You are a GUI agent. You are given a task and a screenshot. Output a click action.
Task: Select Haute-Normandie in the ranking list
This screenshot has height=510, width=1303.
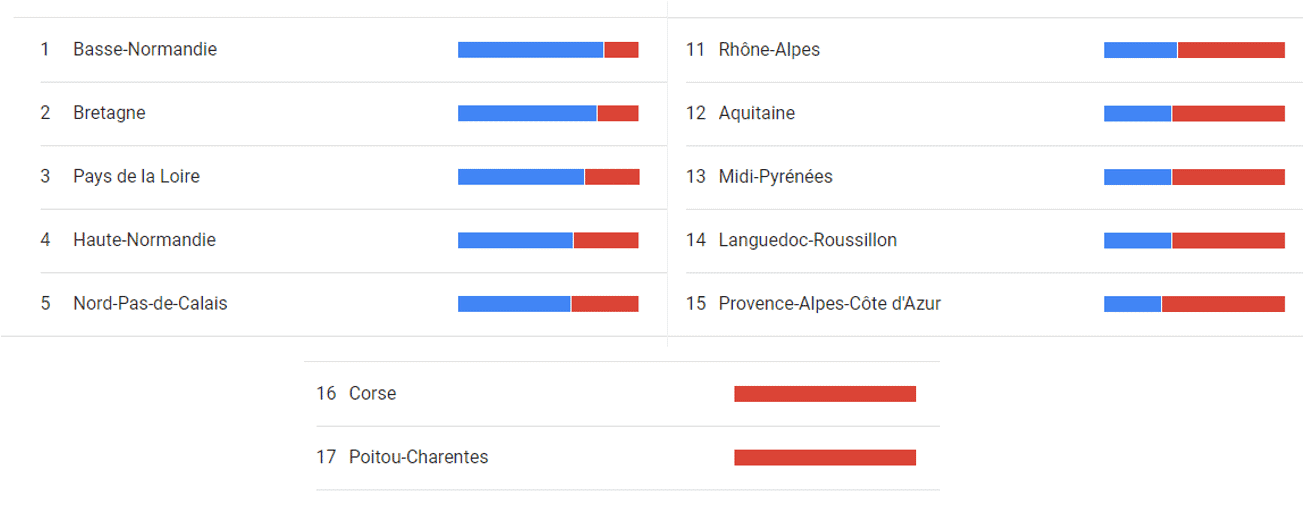[x=339, y=240]
